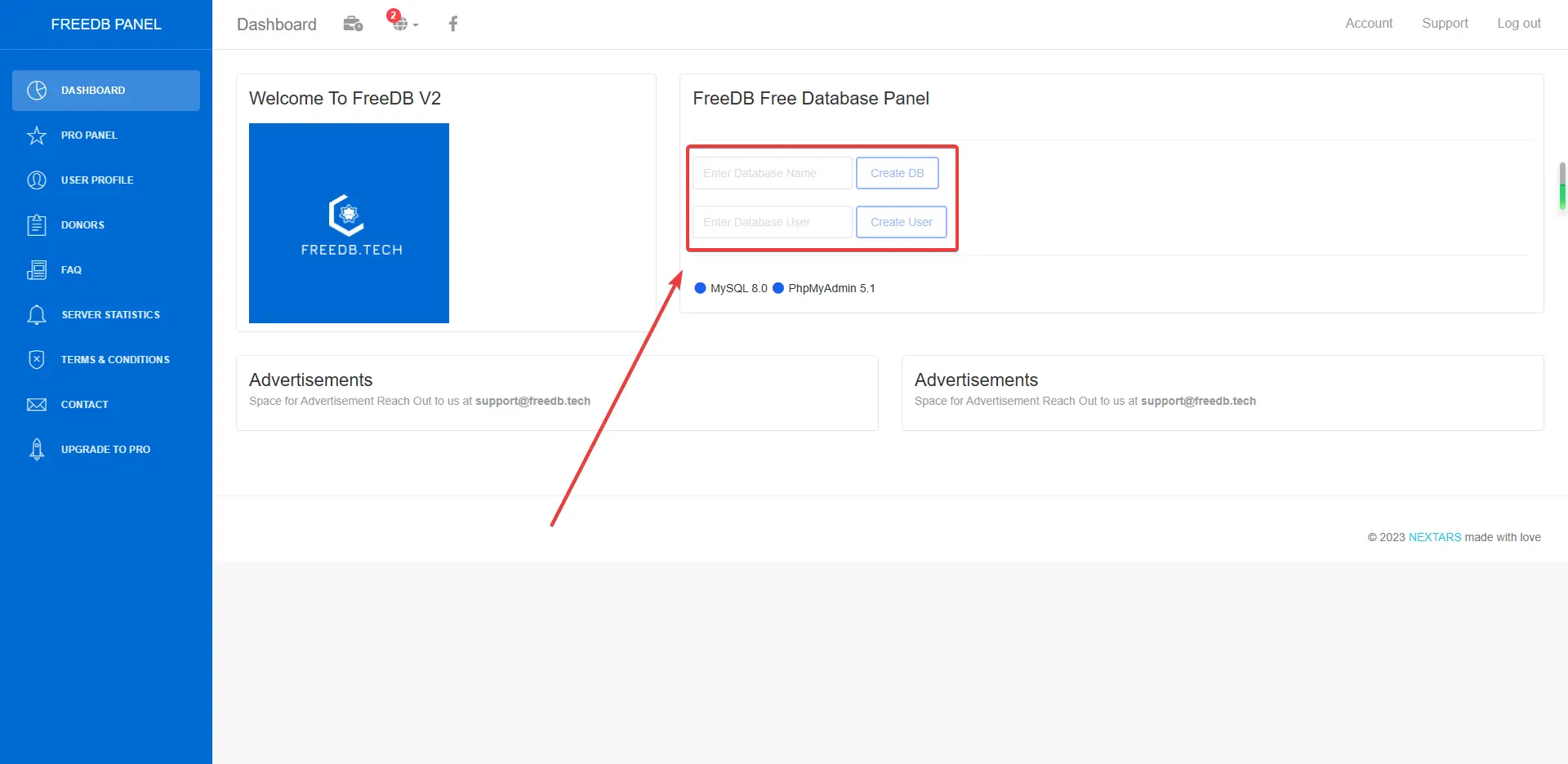Viewport: 1568px width, 764px height.
Task: Open the DASHBOARD sidebar item
Action: 106,90
